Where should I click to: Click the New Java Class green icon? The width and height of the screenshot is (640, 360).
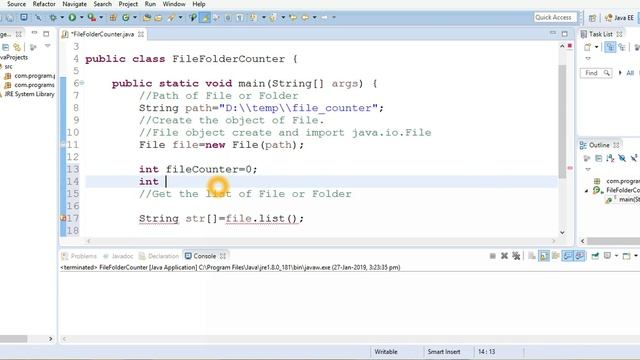coord(126,18)
